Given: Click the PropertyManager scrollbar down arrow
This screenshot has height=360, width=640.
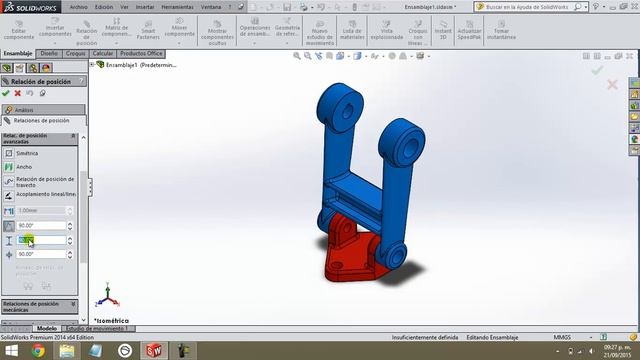Looking at the screenshot, I should (84, 320).
